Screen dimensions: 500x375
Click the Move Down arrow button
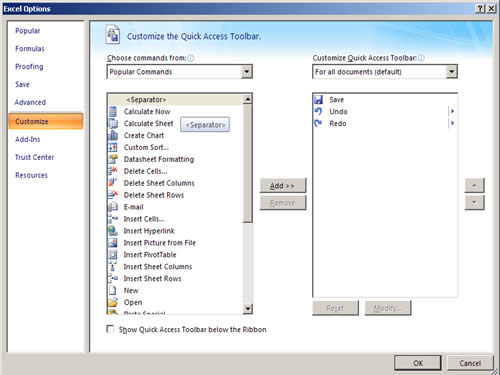474,202
